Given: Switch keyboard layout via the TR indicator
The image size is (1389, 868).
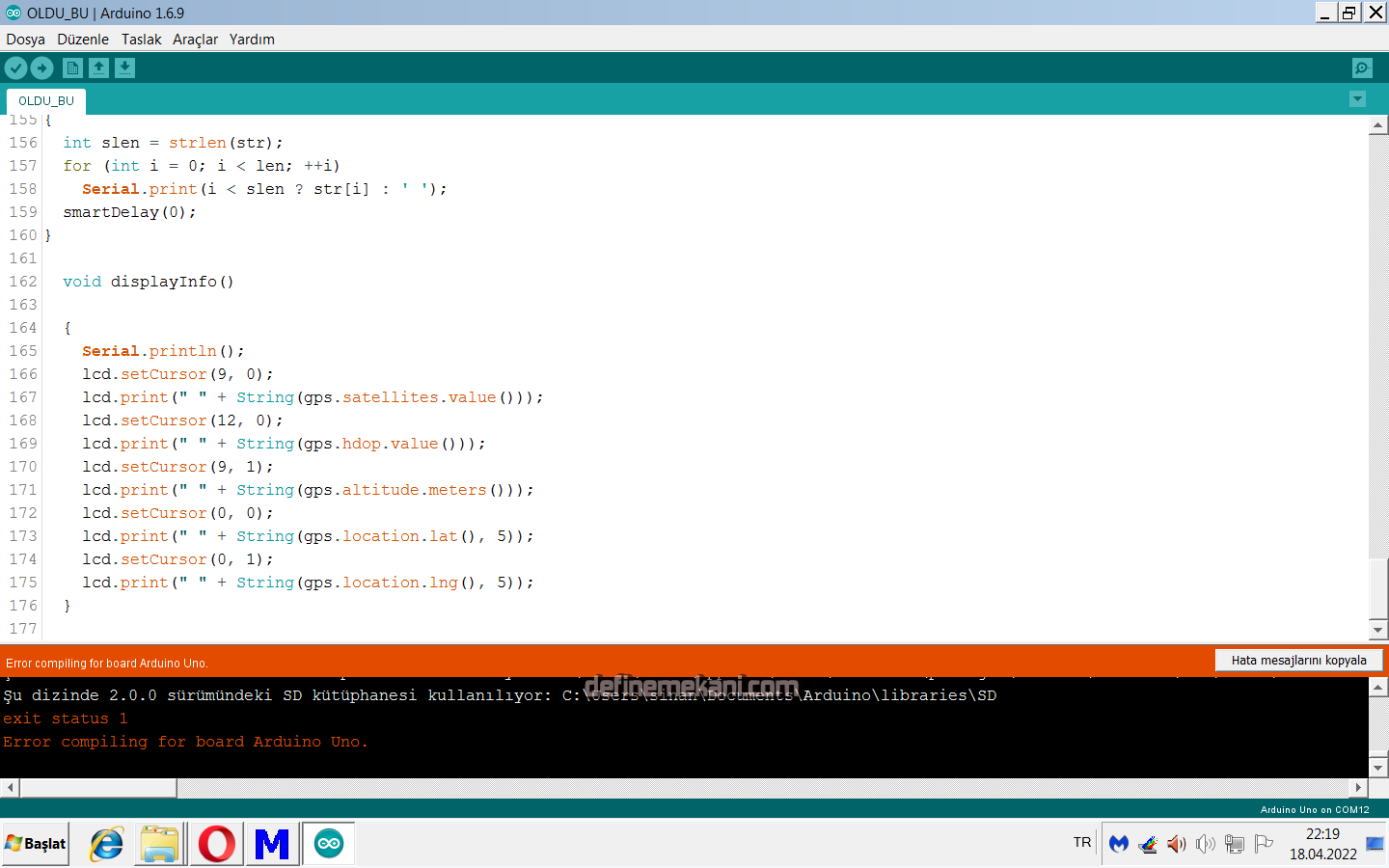Looking at the screenshot, I should tap(1080, 841).
